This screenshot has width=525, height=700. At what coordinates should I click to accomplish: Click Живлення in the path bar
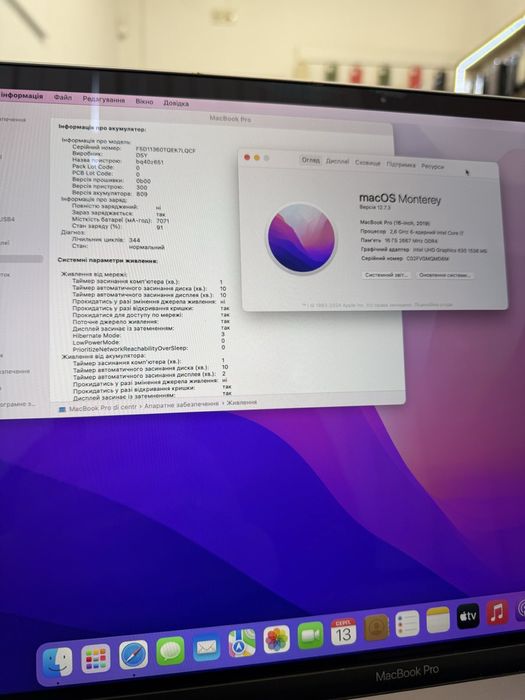pos(242,403)
